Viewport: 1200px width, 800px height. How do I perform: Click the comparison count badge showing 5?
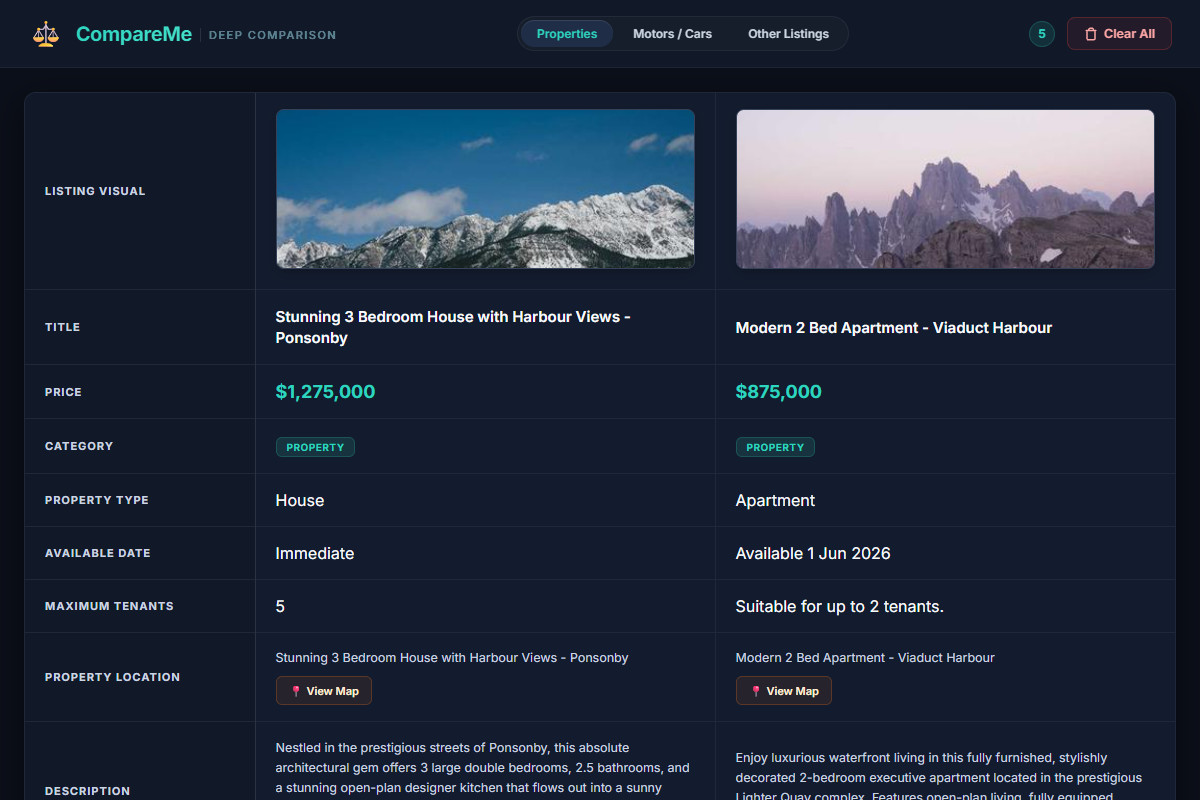coord(1042,34)
